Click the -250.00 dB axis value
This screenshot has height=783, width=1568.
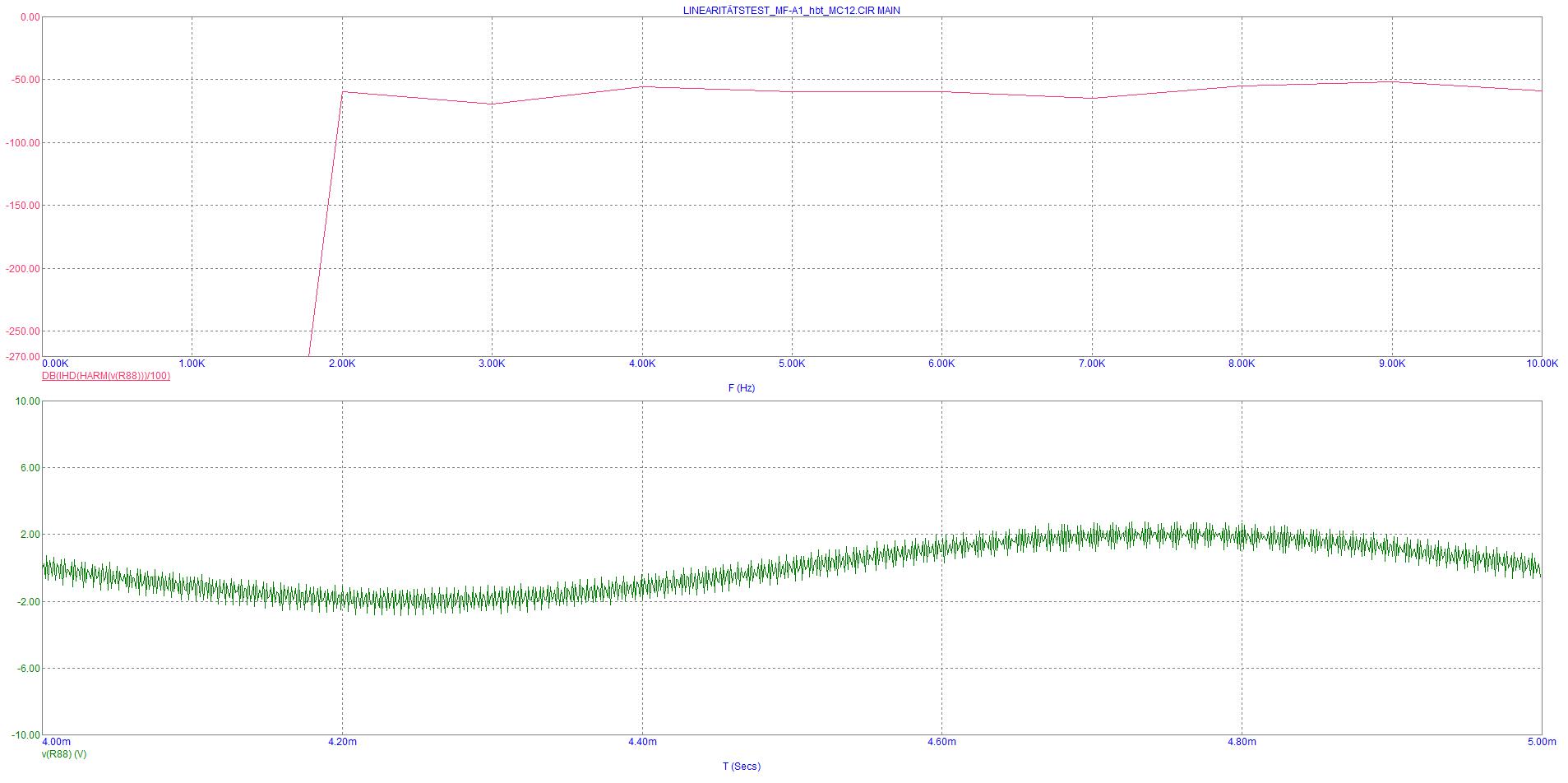[x=22, y=331]
